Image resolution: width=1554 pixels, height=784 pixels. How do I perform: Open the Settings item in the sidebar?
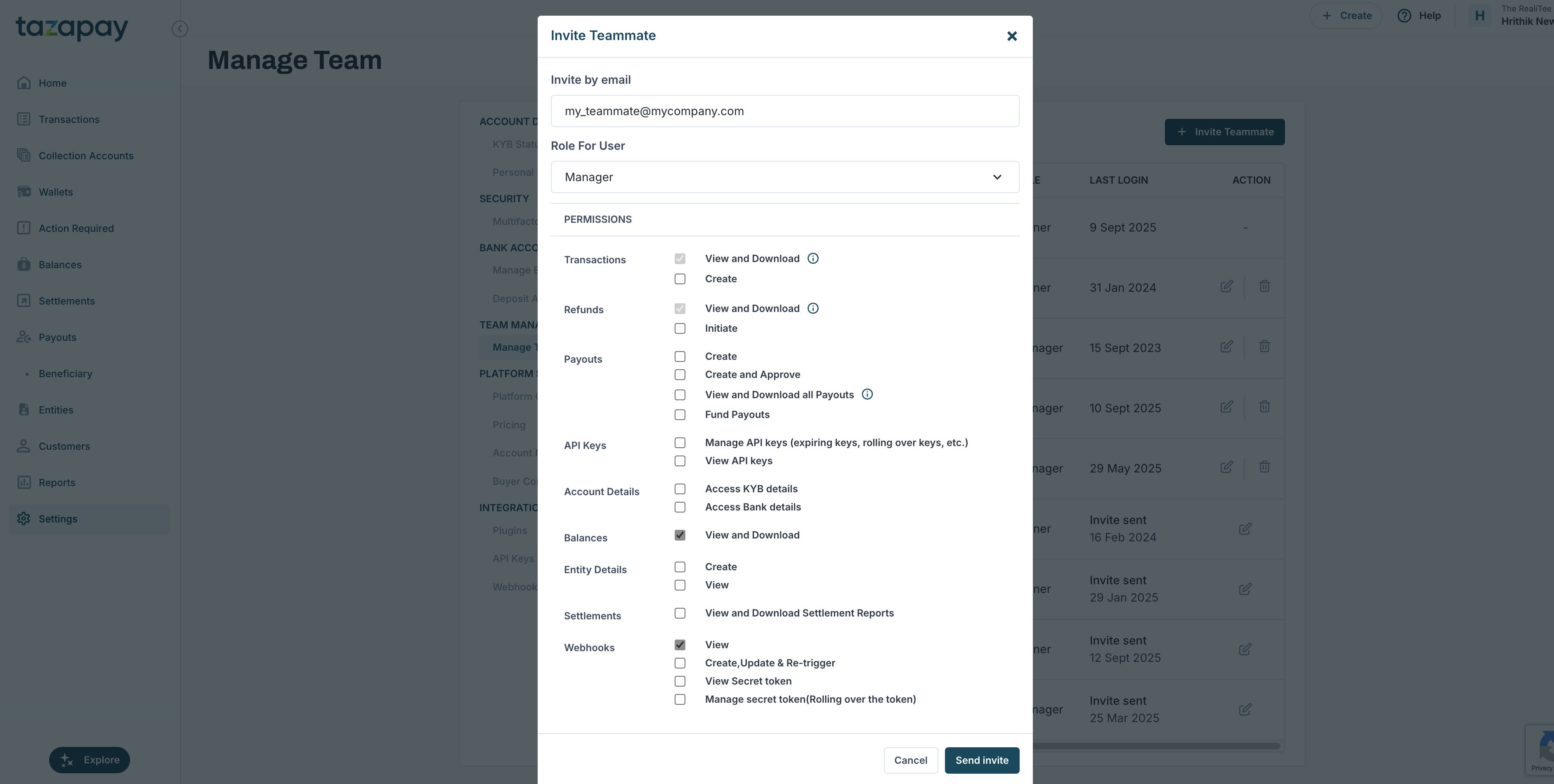[x=58, y=519]
